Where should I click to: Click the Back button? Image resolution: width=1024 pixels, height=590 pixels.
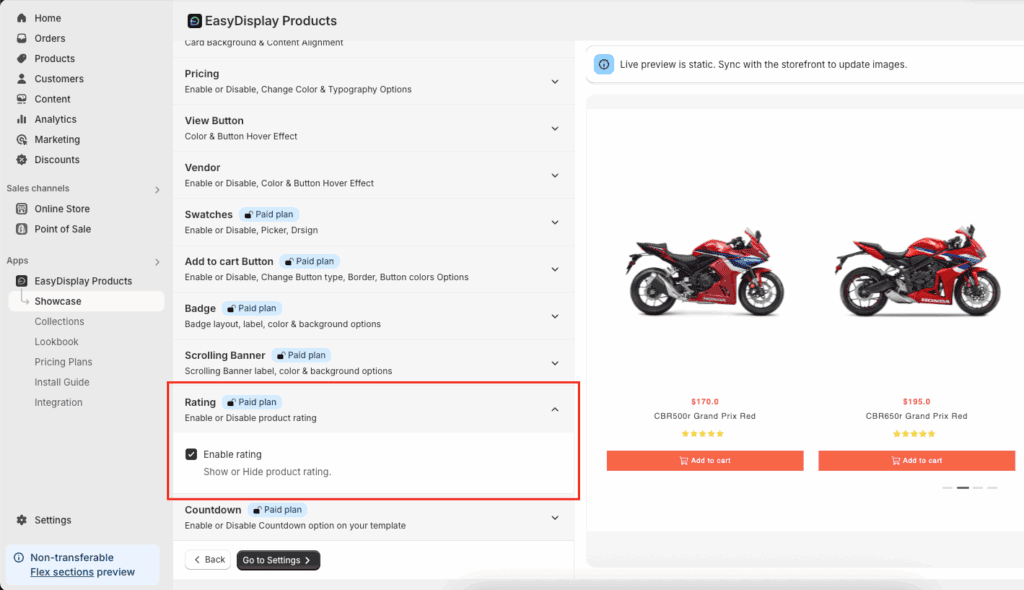208,560
